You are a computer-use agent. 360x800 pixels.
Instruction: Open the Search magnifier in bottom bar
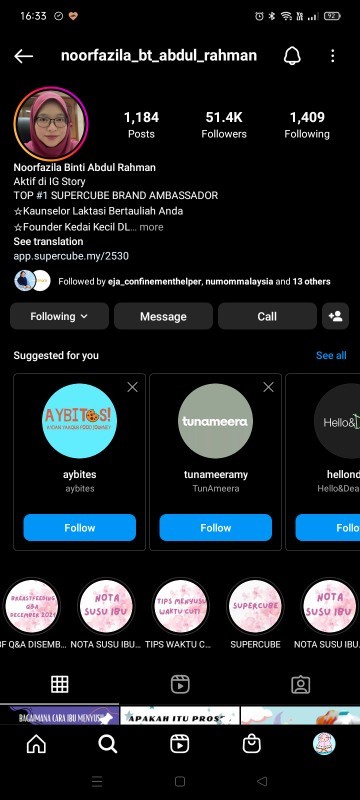click(108, 744)
